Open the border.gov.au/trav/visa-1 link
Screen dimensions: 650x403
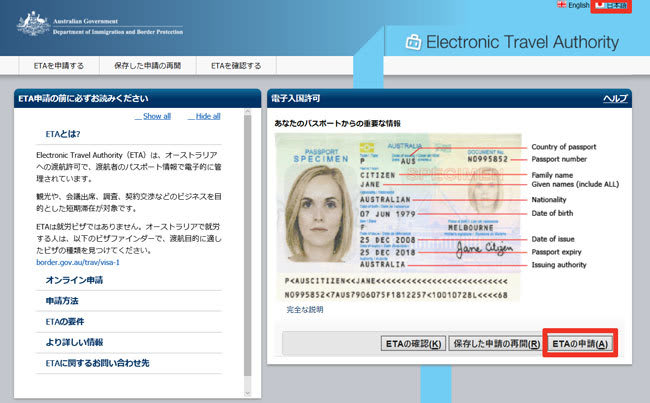[x=78, y=262]
